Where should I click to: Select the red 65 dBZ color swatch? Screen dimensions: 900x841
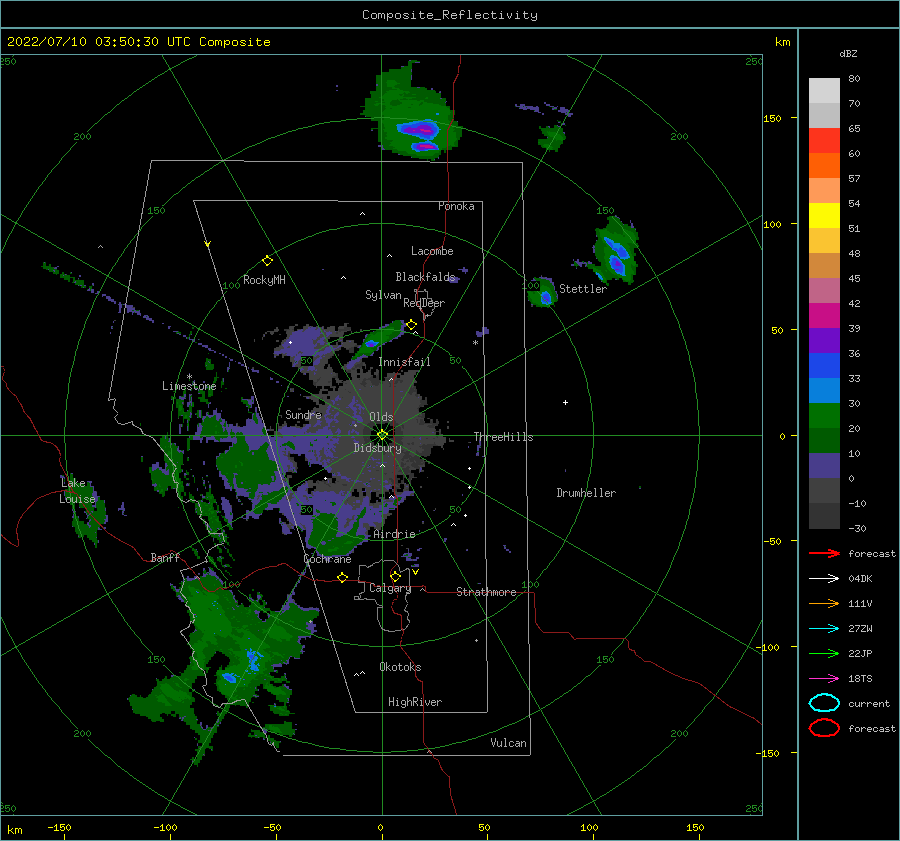pyautogui.click(x=824, y=140)
